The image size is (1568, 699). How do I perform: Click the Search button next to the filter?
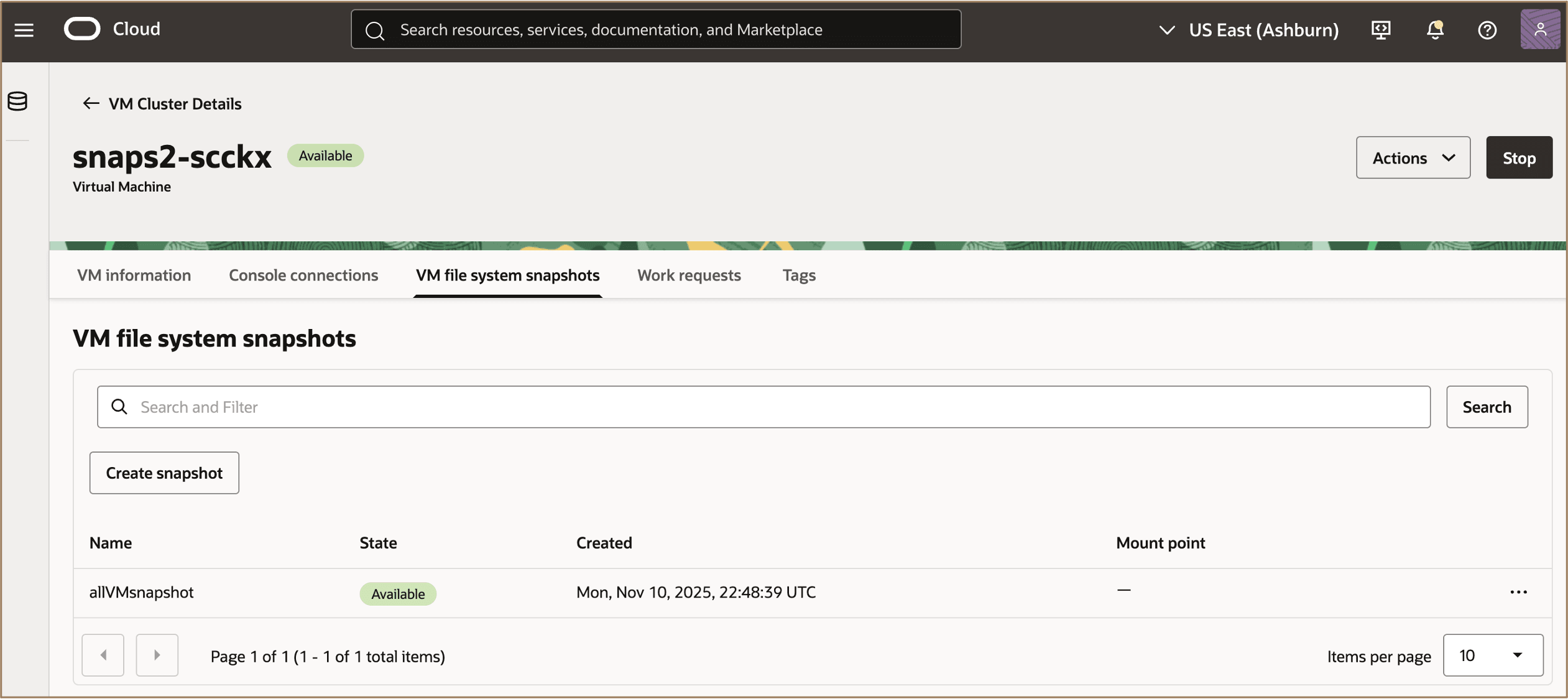point(1487,407)
